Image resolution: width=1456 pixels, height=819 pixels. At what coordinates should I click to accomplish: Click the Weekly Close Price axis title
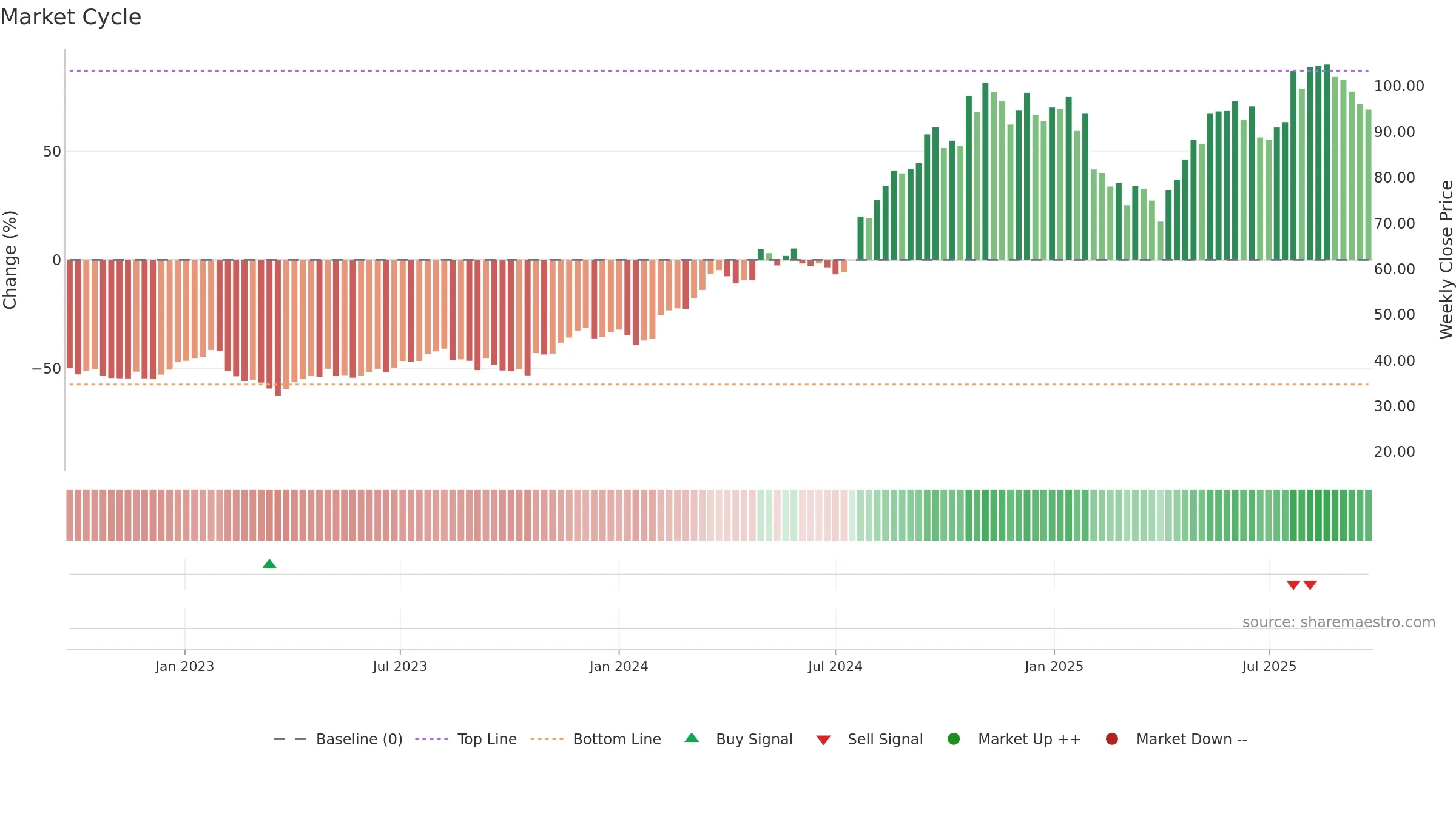click(x=1446, y=260)
